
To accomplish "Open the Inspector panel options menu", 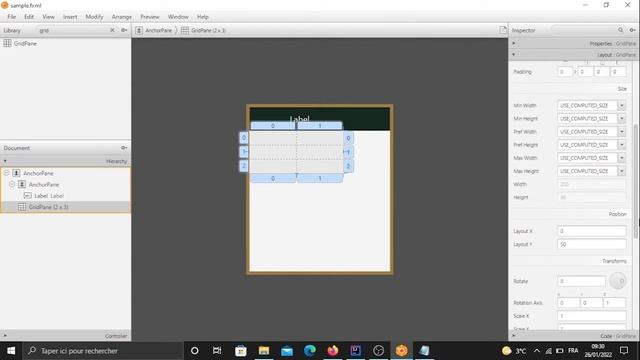I will (x=632, y=30).
